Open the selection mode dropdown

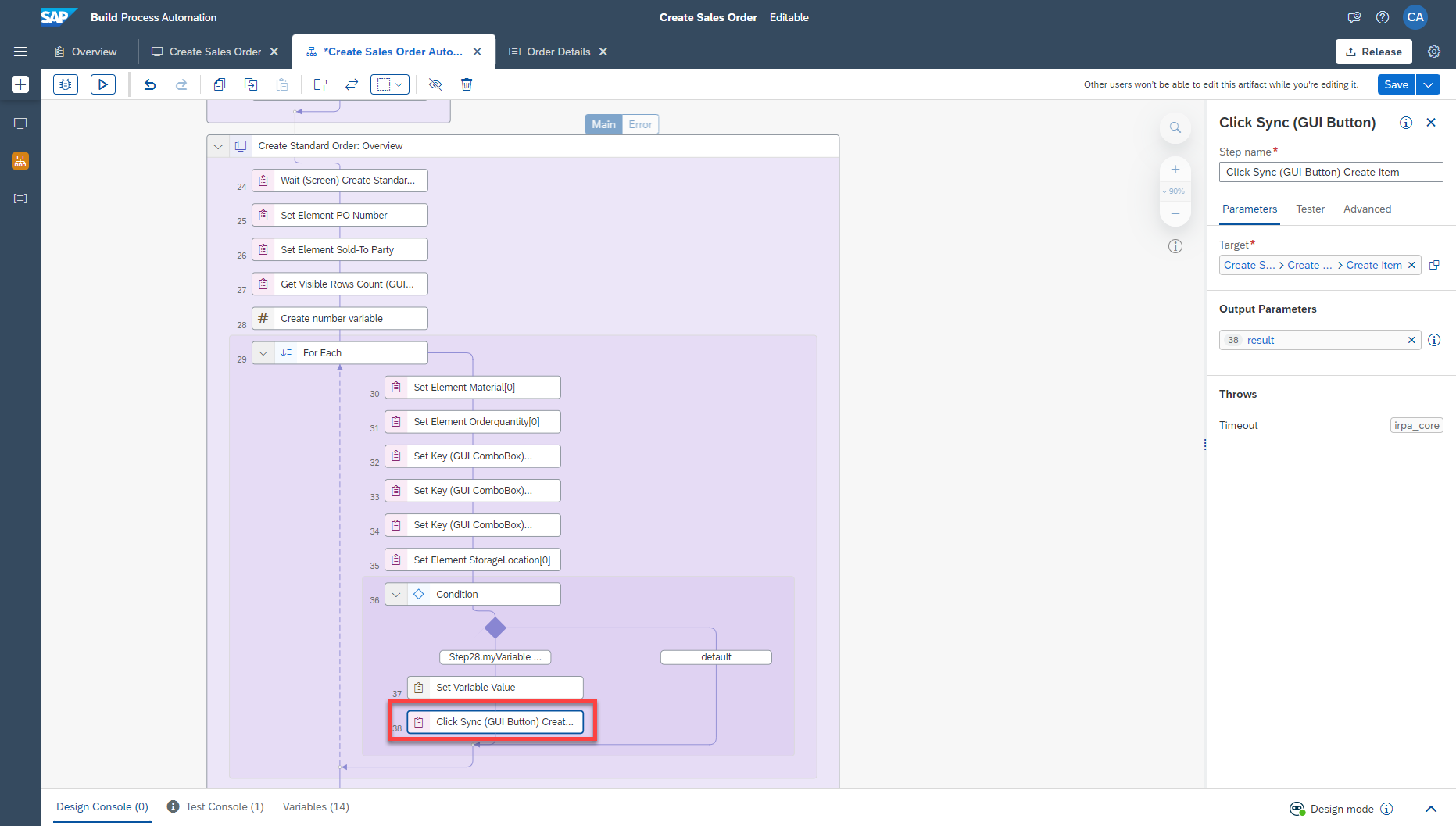coord(390,84)
